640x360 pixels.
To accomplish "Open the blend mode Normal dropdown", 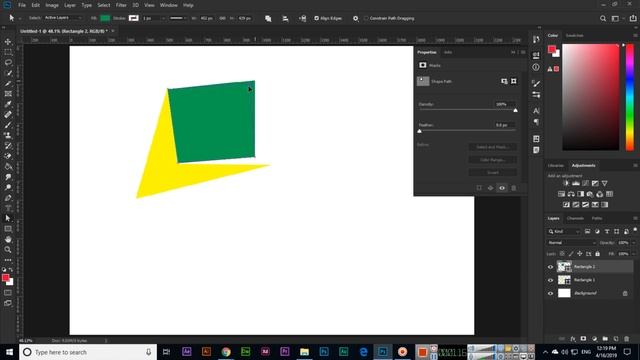I will (x=571, y=243).
